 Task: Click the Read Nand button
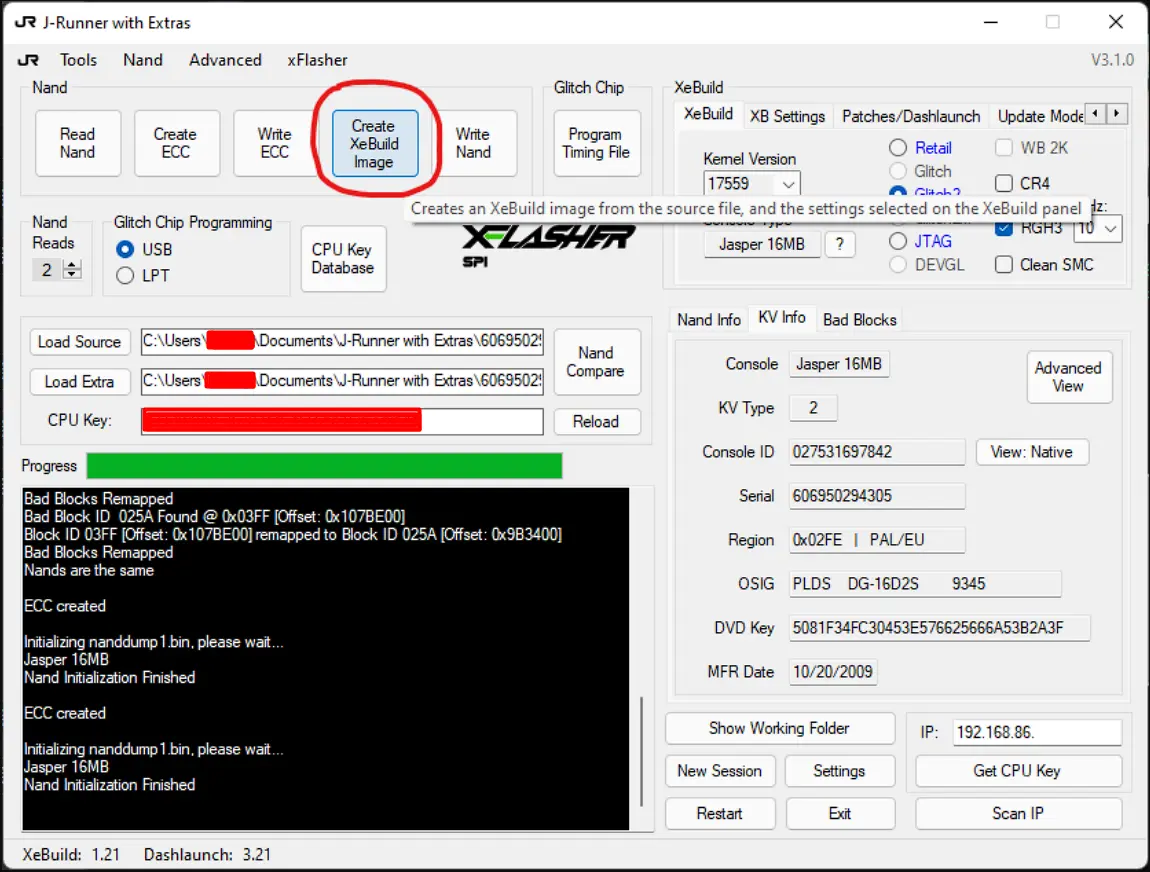click(x=78, y=143)
